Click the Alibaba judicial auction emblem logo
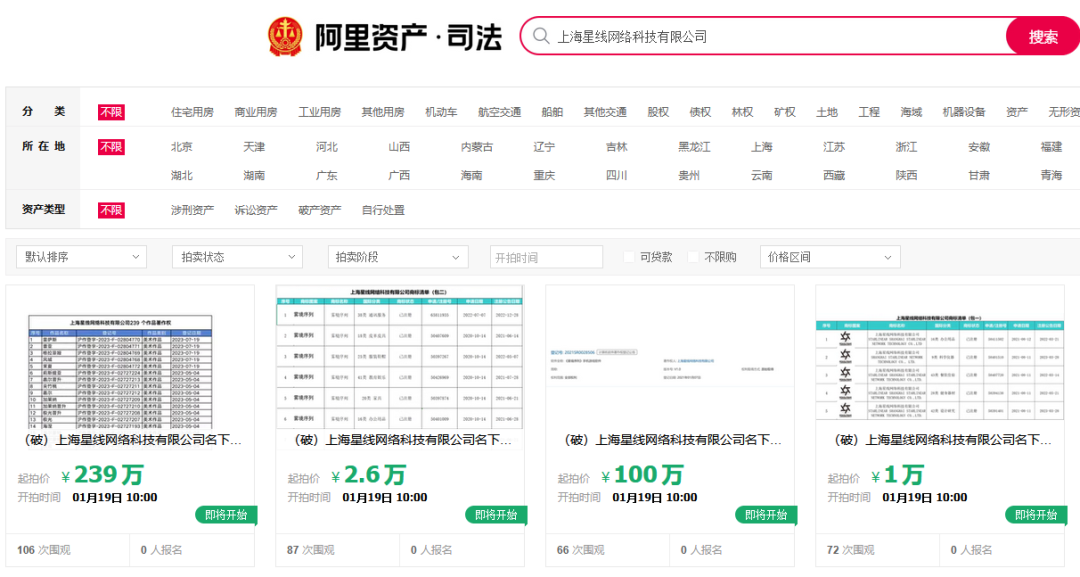The height and width of the screenshot is (577, 1080). click(x=285, y=37)
